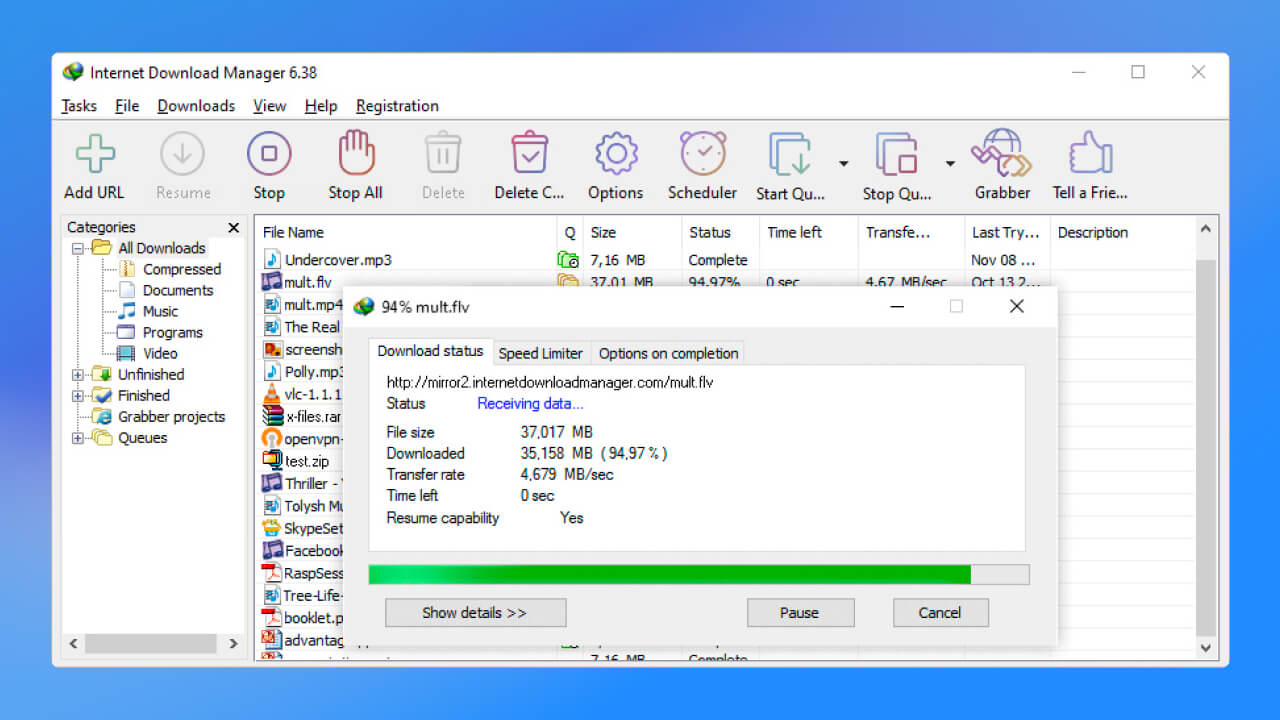Image resolution: width=1280 pixels, height=720 pixels.
Task: Click the Documents category page icon
Action: tap(127, 290)
